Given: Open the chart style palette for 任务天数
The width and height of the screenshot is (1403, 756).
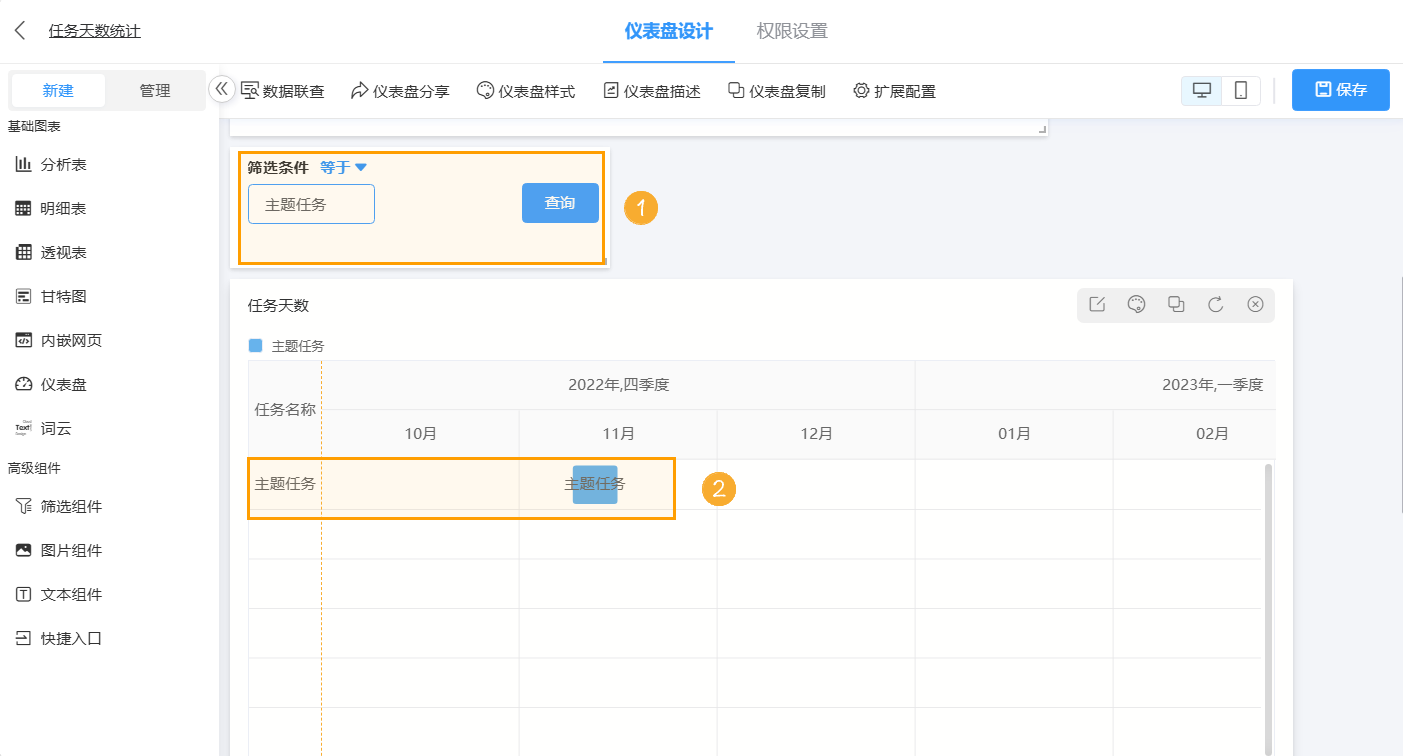Looking at the screenshot, I should [1136, 305].
